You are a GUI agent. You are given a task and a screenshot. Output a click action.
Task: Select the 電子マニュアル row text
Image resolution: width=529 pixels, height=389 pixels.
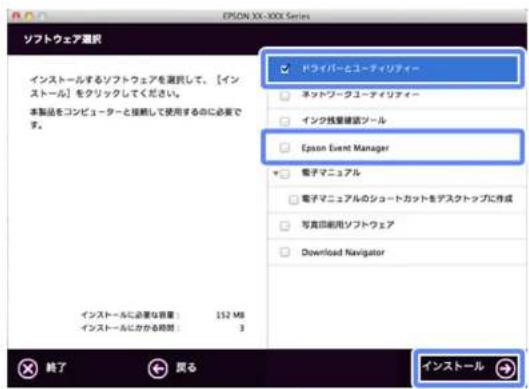tap(331, 173)
